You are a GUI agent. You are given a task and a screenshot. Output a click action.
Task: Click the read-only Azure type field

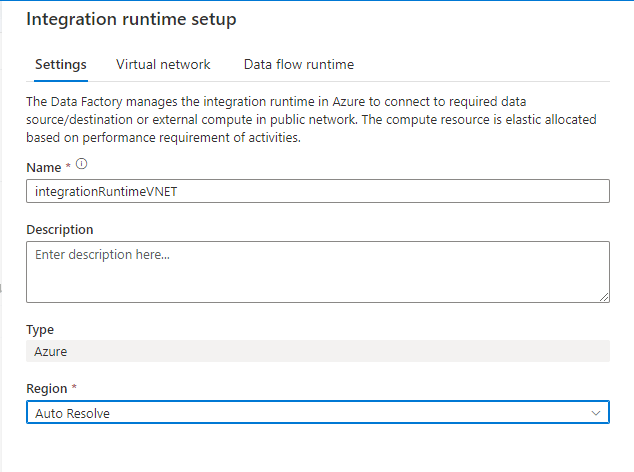pyautogui.click(x=318, y=351)
